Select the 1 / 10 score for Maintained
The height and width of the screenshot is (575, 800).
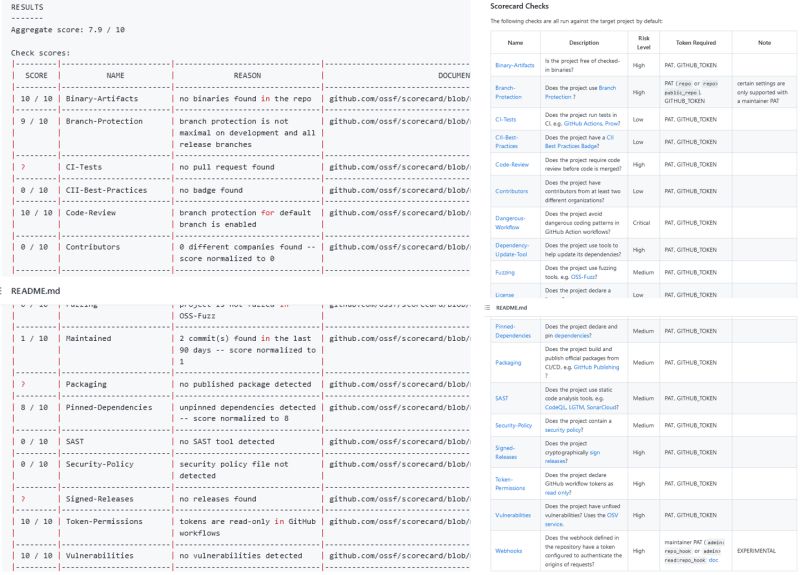pos(34,339)
